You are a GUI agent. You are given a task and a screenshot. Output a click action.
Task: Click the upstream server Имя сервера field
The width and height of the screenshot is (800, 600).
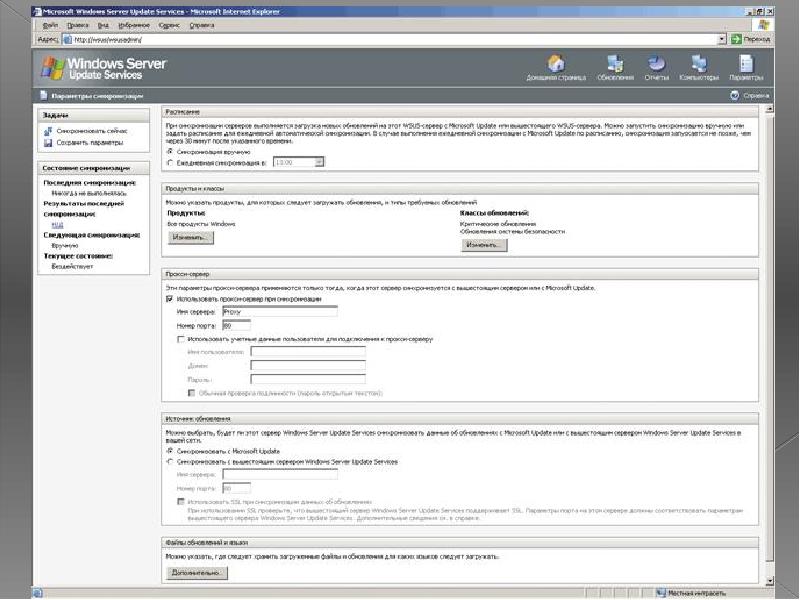(280, 474)
